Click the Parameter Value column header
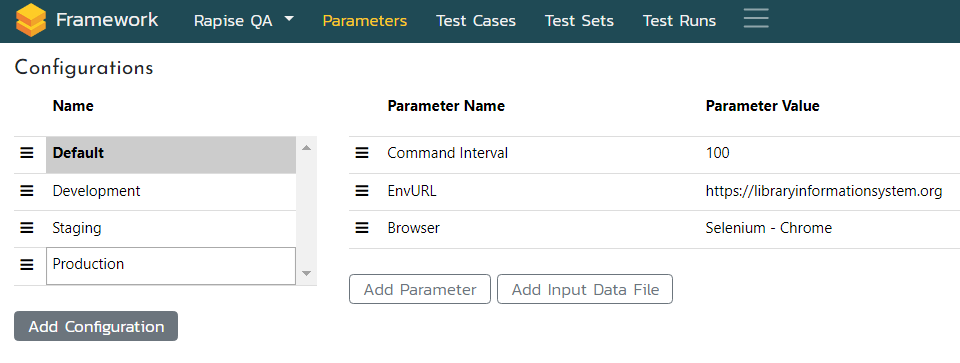The width and height of the screenshot is (960, 363). point(763,106)
